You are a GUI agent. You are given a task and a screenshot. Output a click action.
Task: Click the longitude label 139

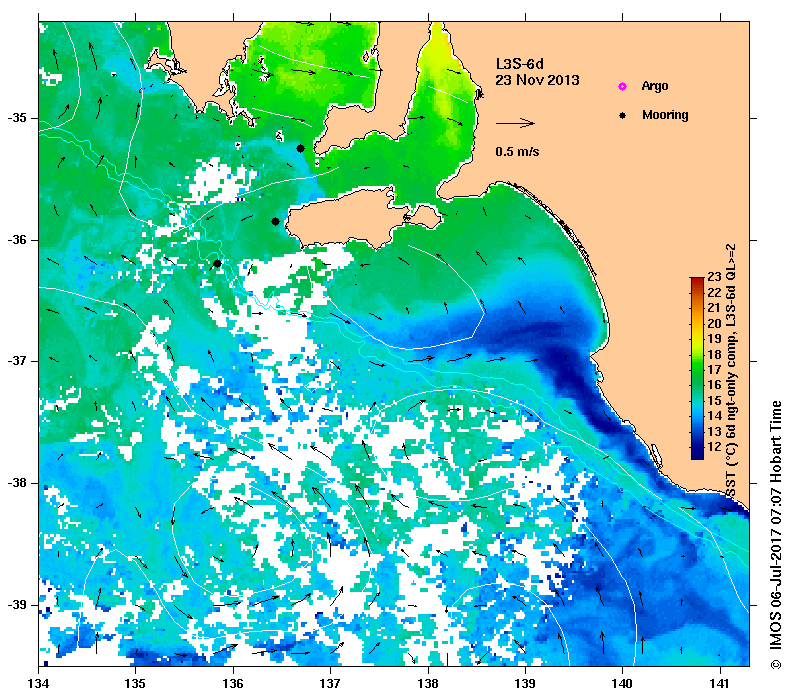(x=526, y=684)
